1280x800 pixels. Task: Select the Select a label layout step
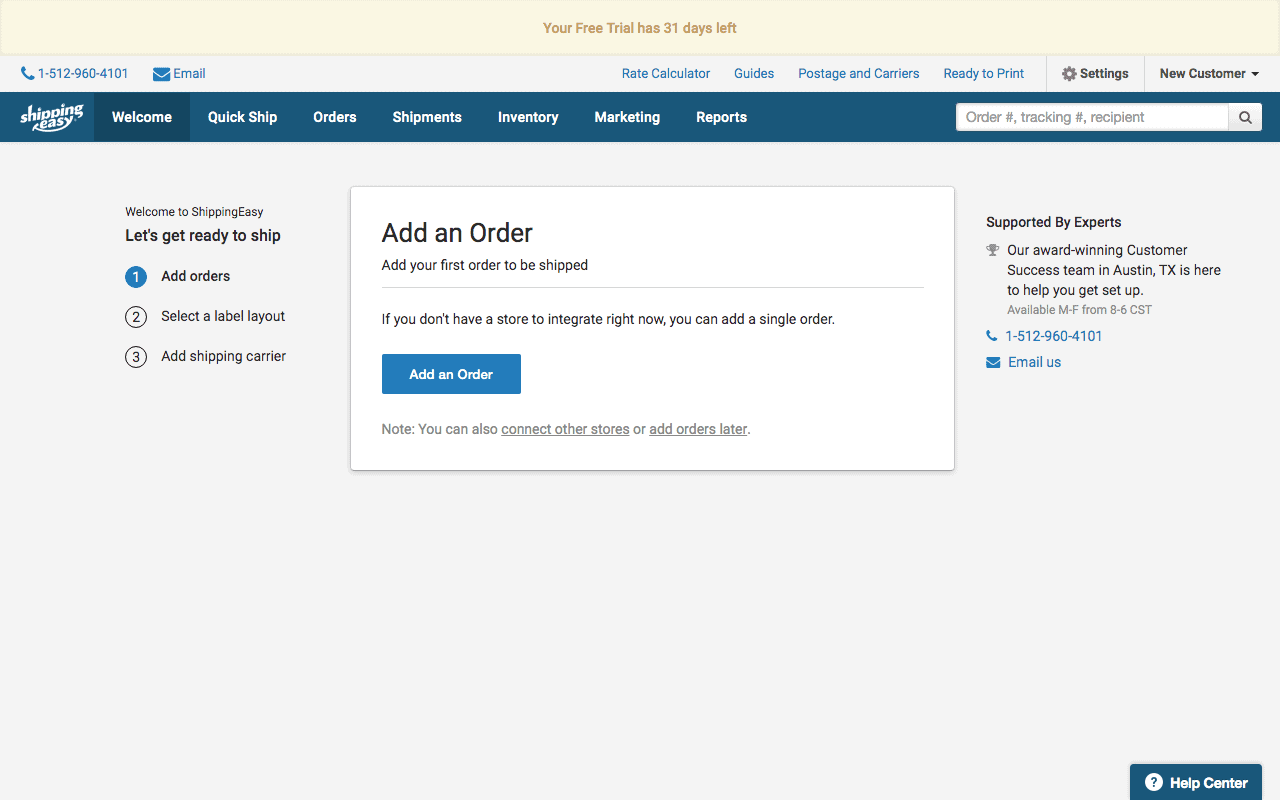(x=223, y=317)
